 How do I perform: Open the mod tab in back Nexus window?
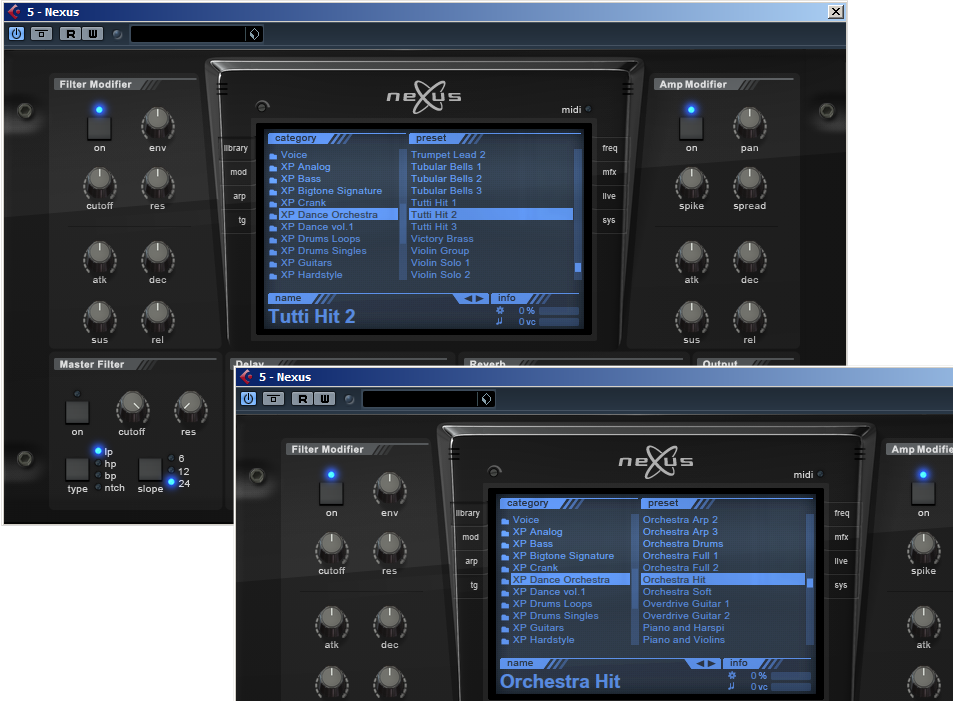[x=238, y=172]
